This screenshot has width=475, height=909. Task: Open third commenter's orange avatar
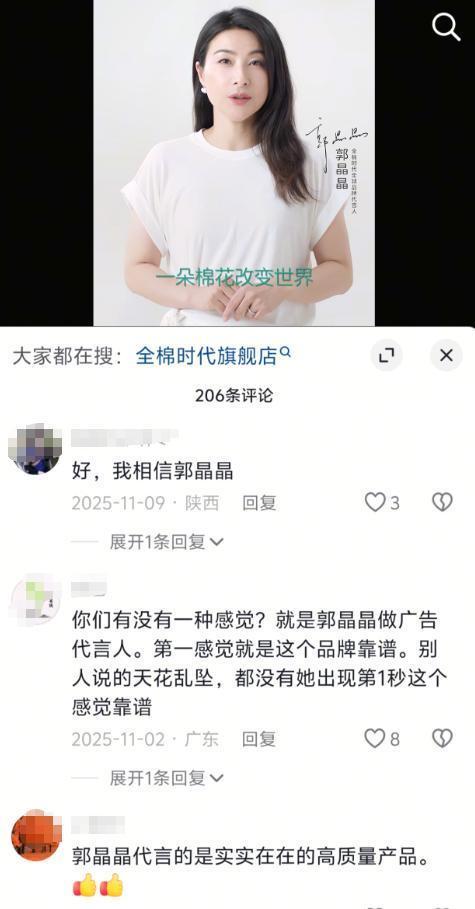tap(36, 835)
